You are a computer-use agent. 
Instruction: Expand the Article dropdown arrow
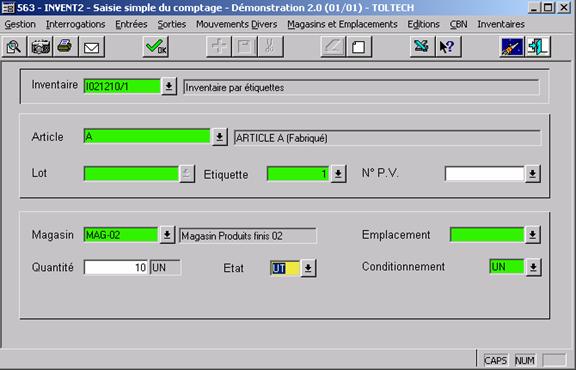tap(220, 137)
